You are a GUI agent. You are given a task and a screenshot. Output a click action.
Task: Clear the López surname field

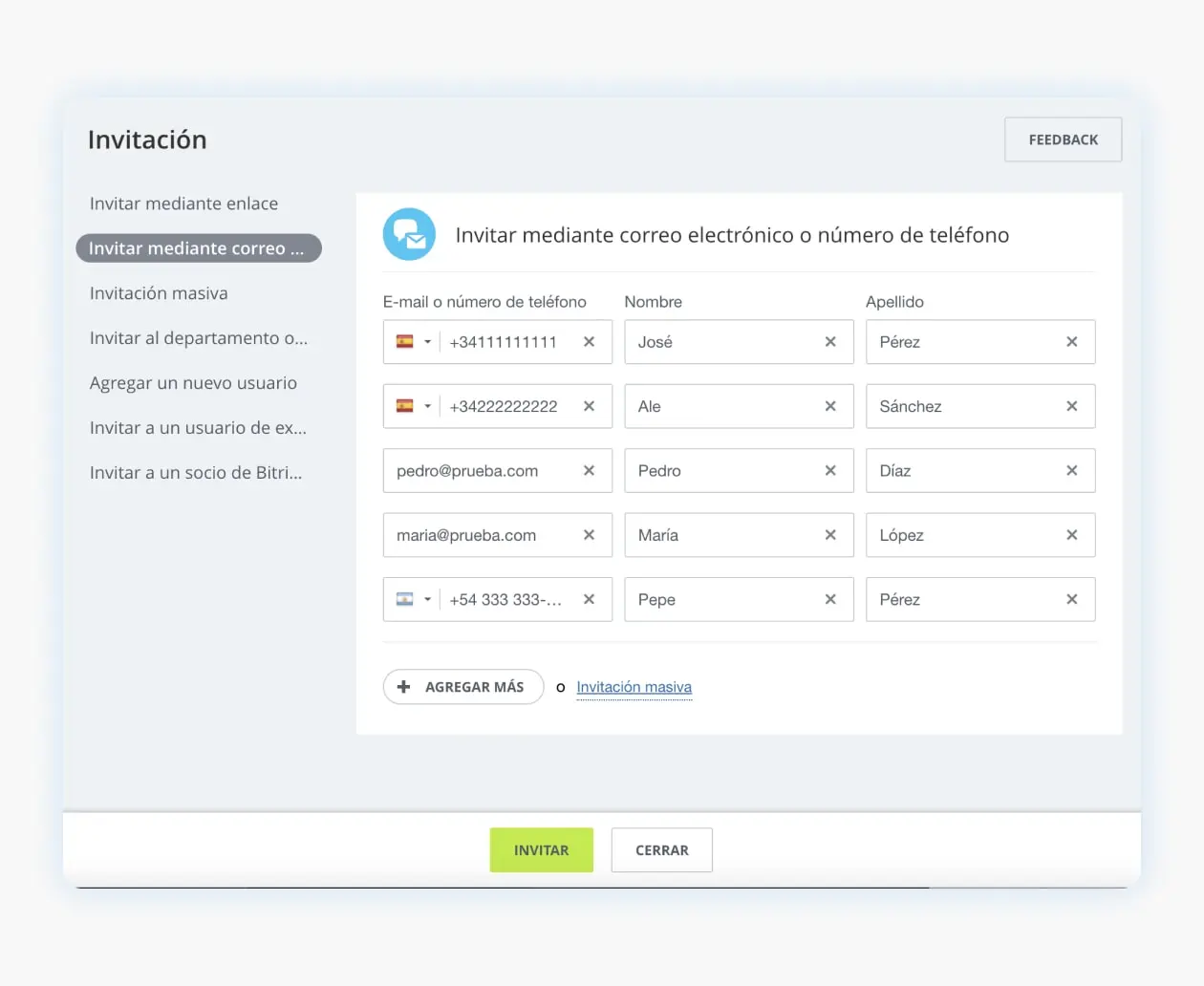click(1071, 535)
